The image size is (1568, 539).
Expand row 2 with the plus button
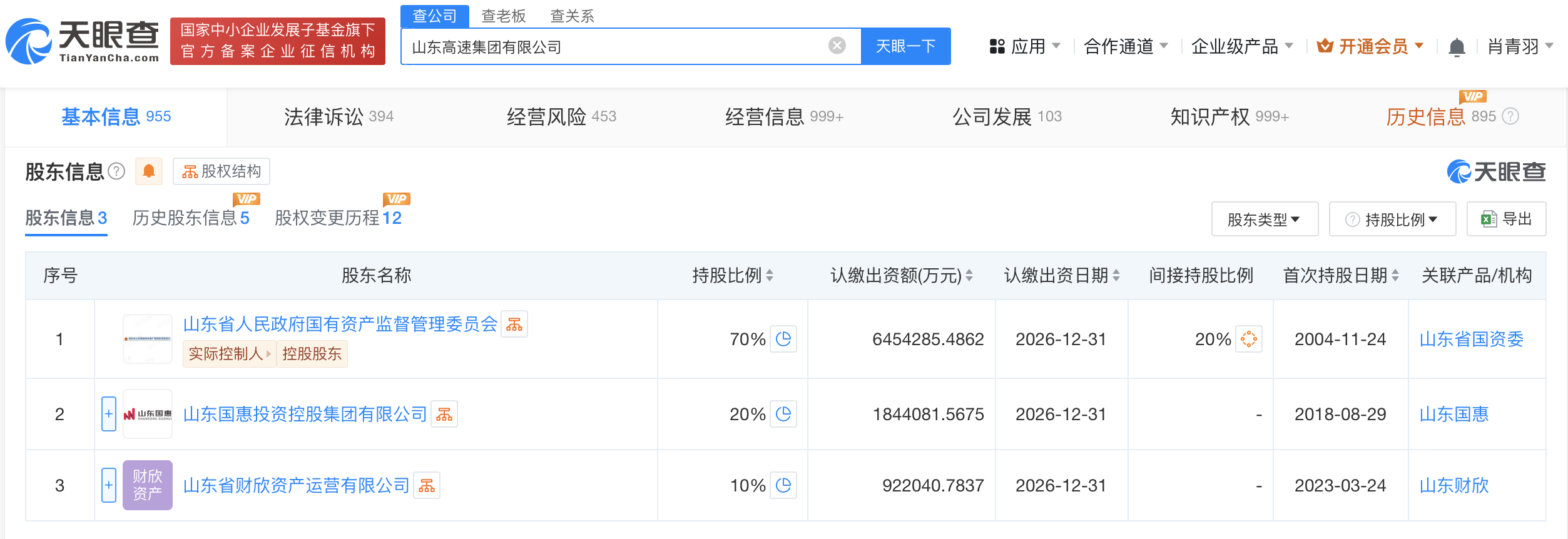point(109,414)
